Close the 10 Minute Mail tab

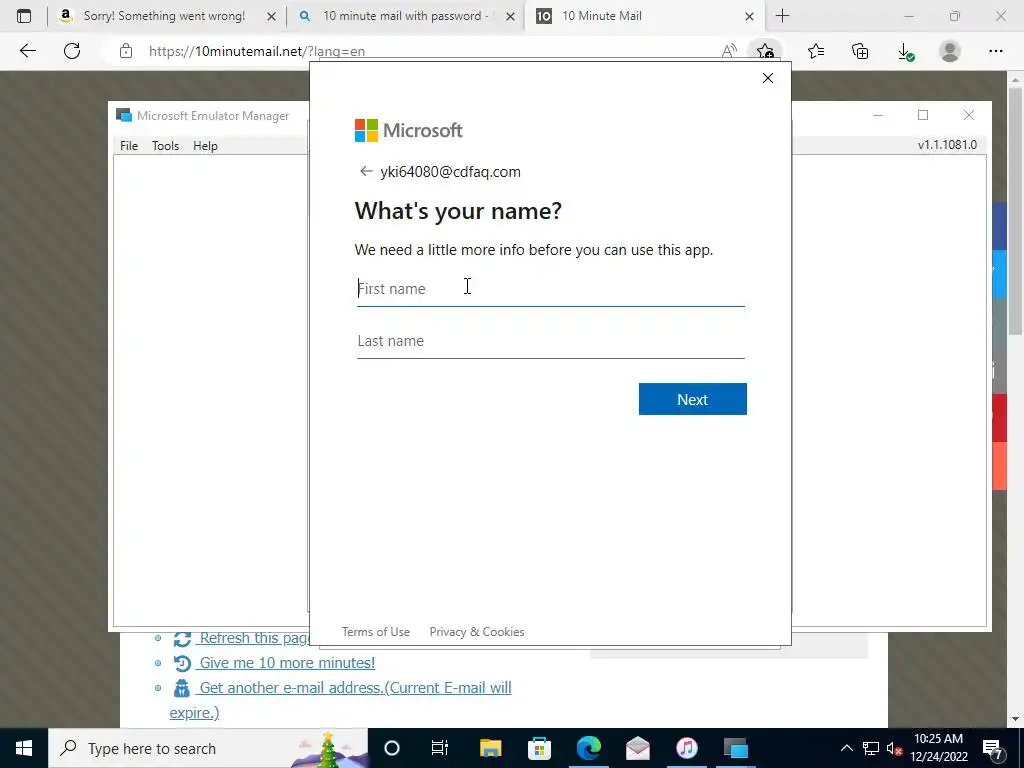749,16
